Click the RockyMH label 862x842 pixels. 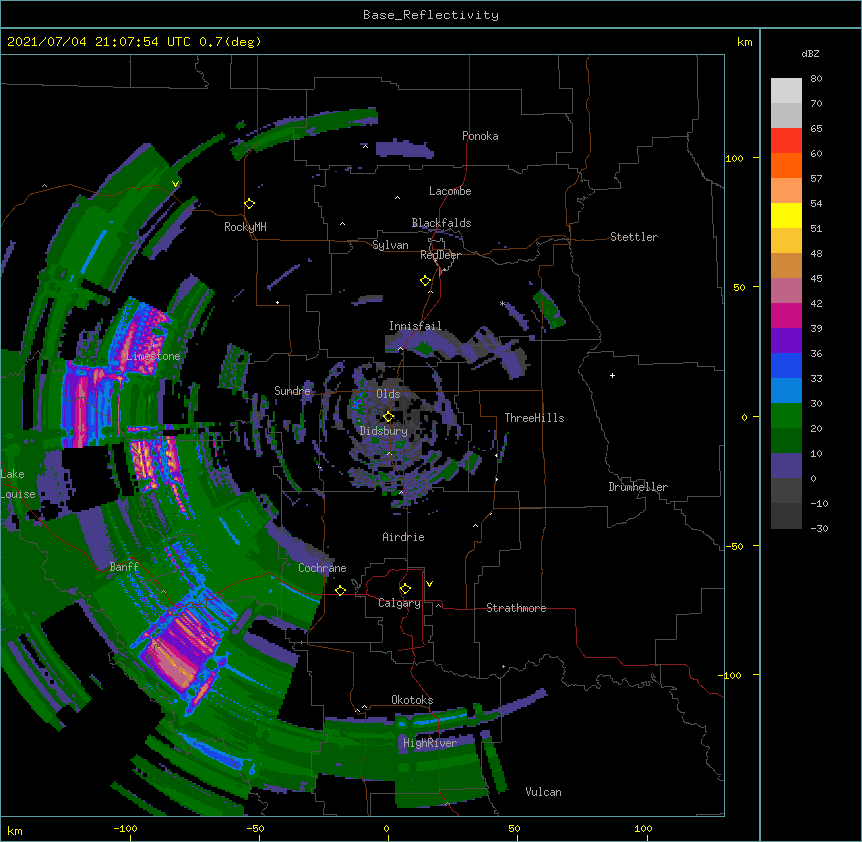tap(245, 227)
